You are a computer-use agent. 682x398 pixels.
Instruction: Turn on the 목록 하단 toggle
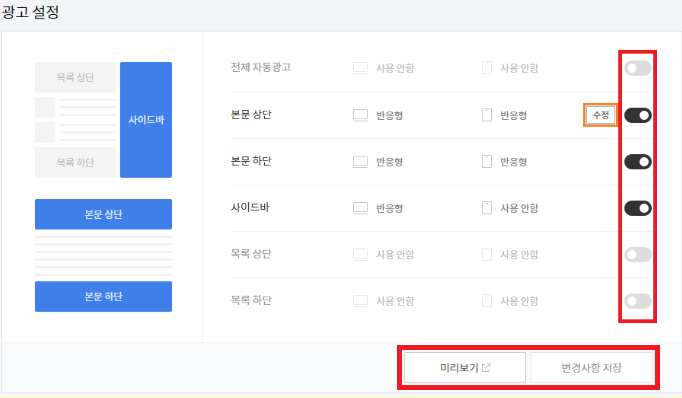coord(638,301)
